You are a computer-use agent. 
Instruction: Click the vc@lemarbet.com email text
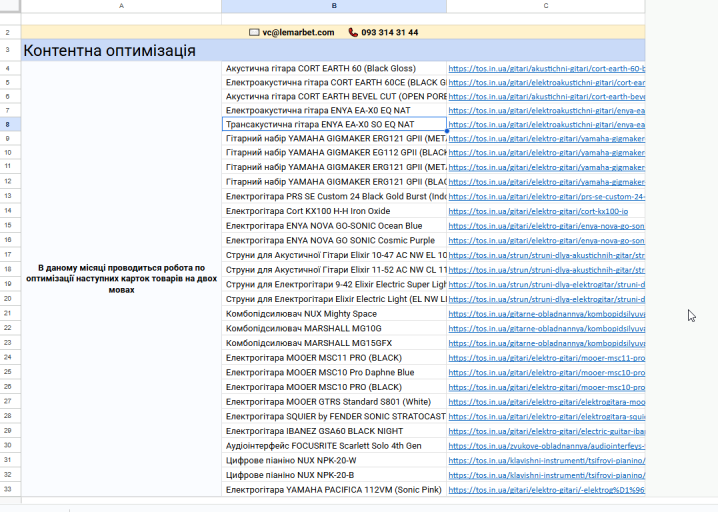pos(298,33)
